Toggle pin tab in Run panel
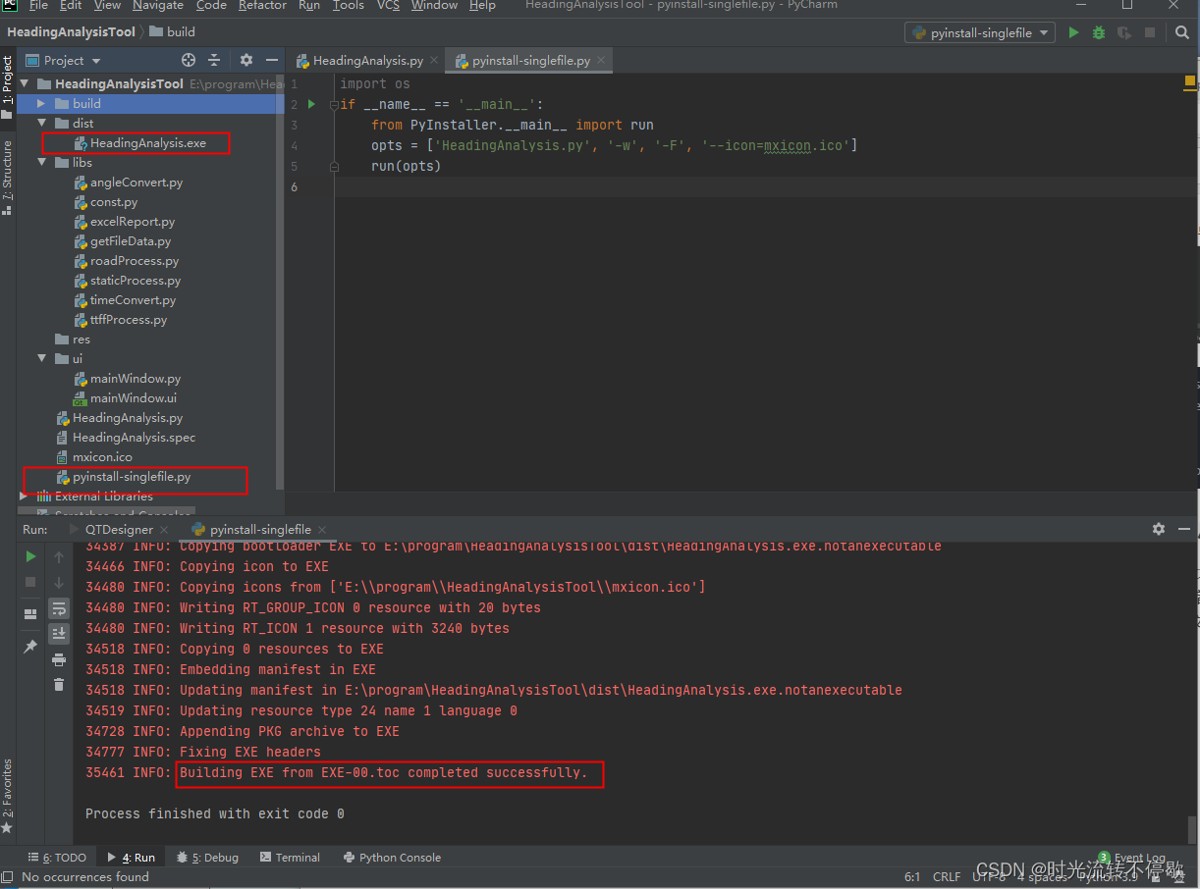This screenshot has height=889, width=1200. 30,647
